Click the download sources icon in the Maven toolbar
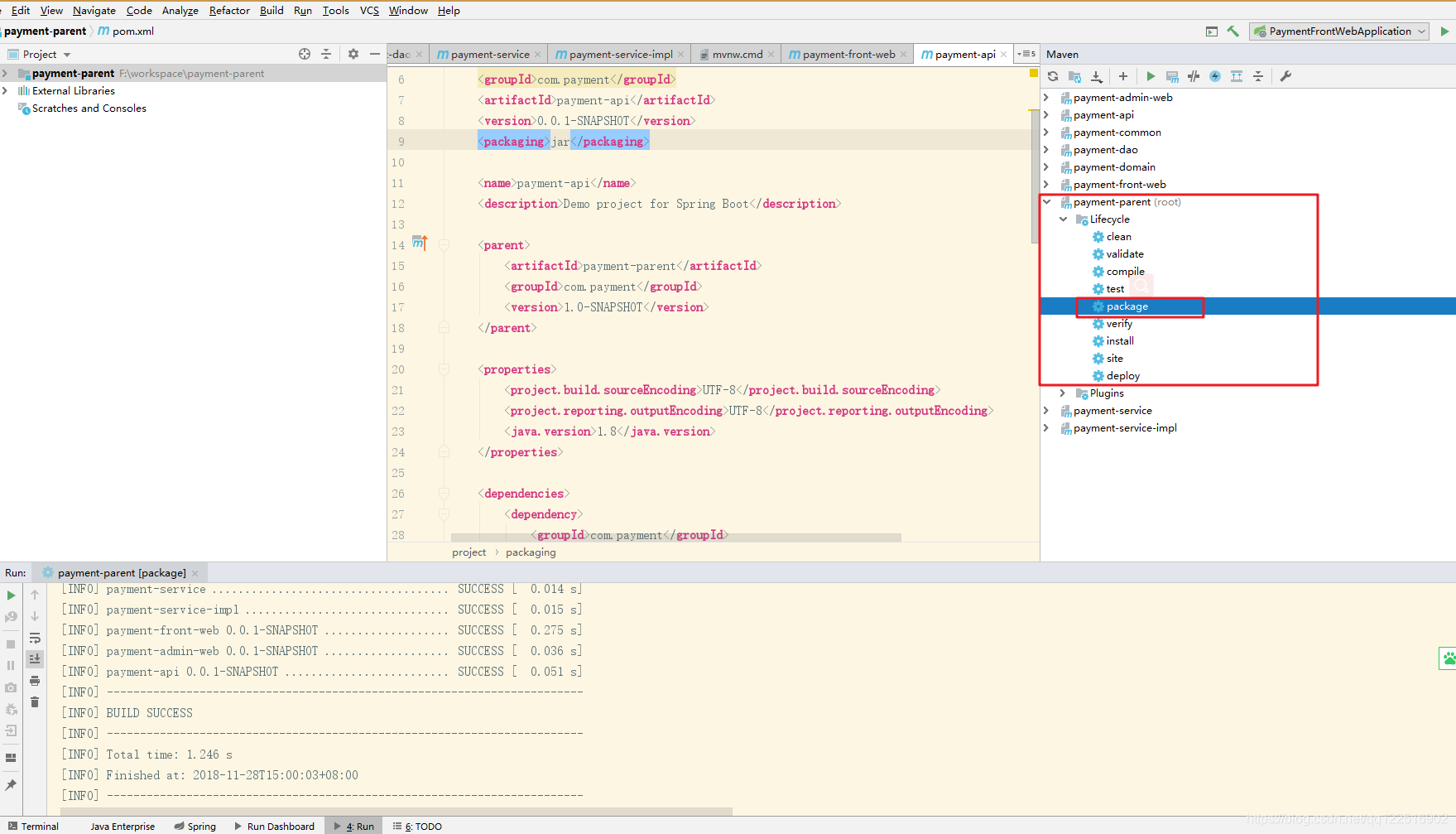The width and height of the screenshot is (1456, 834). 1097,76
